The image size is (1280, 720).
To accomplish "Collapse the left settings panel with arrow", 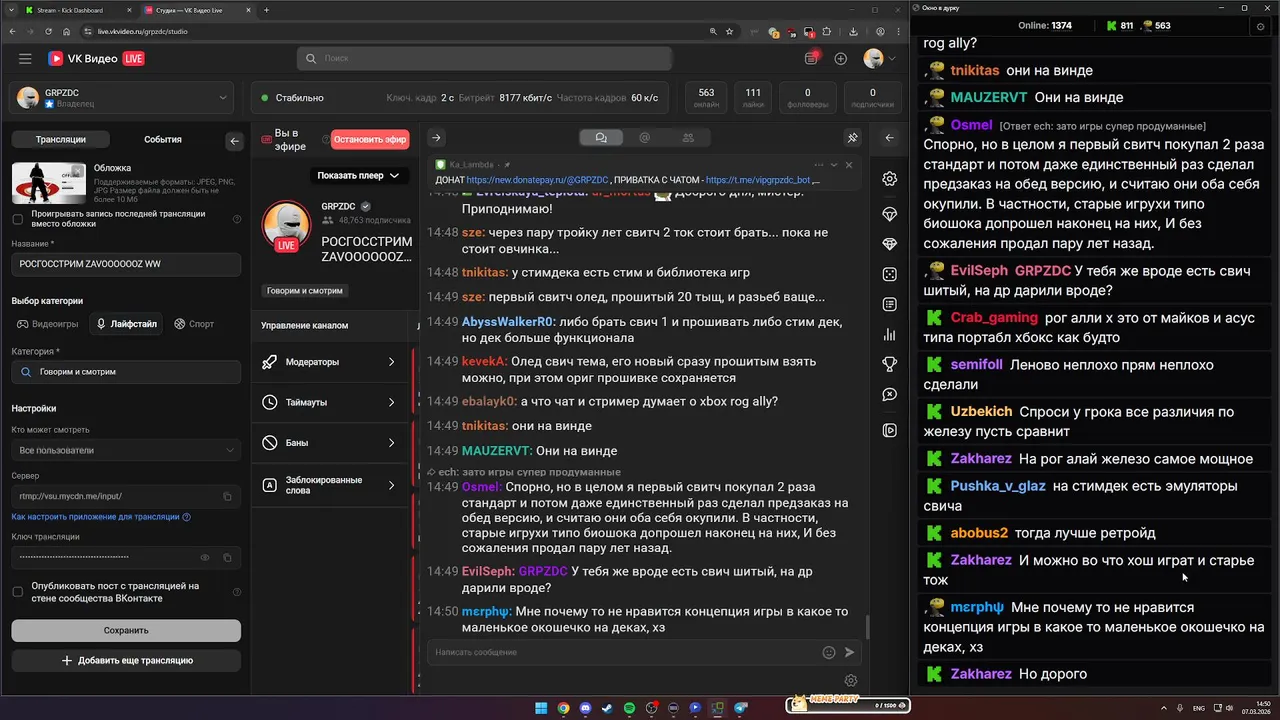I will tap(235, 141).
